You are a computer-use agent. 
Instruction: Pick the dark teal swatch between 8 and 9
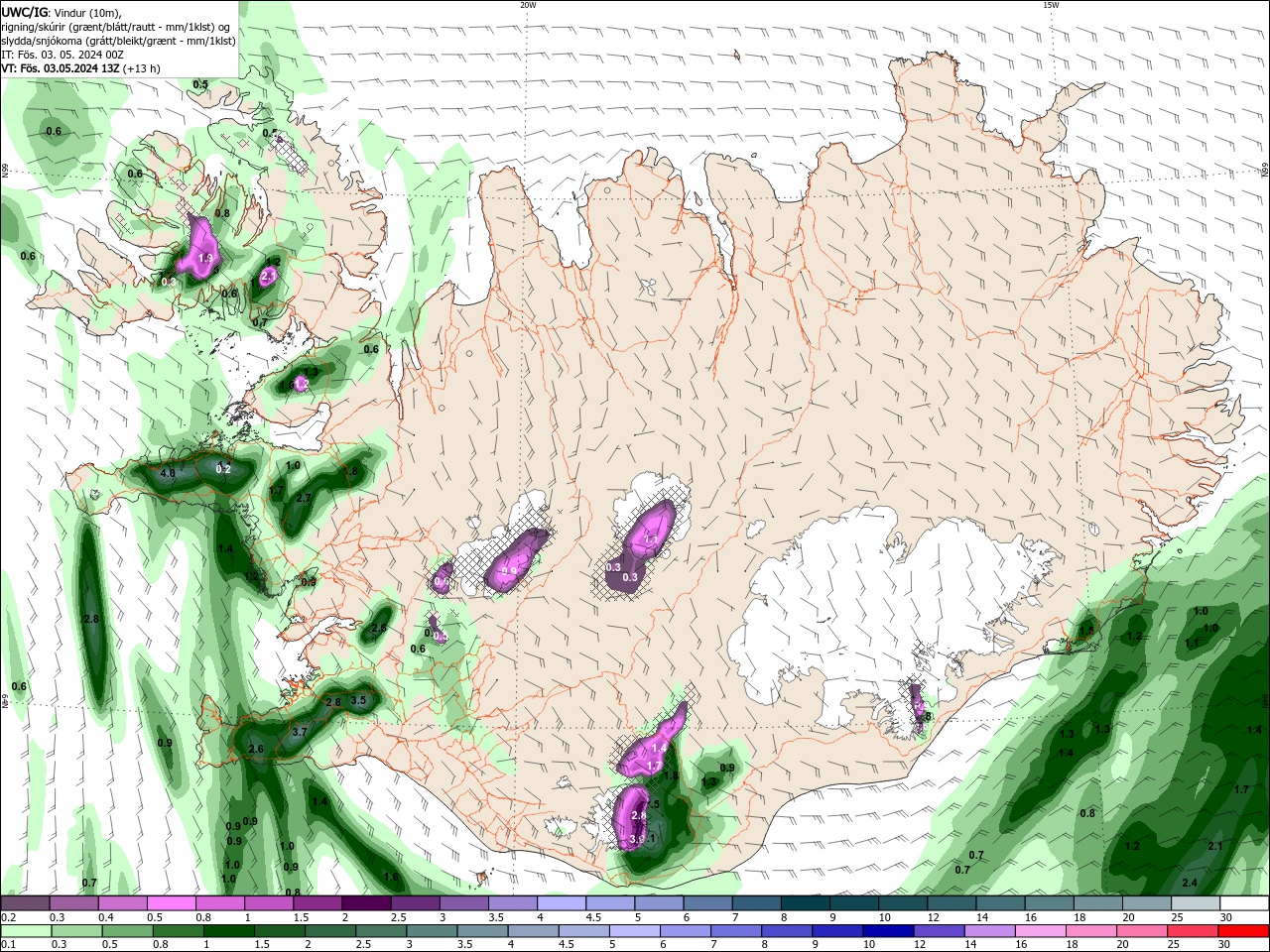[x=806, y=903]
